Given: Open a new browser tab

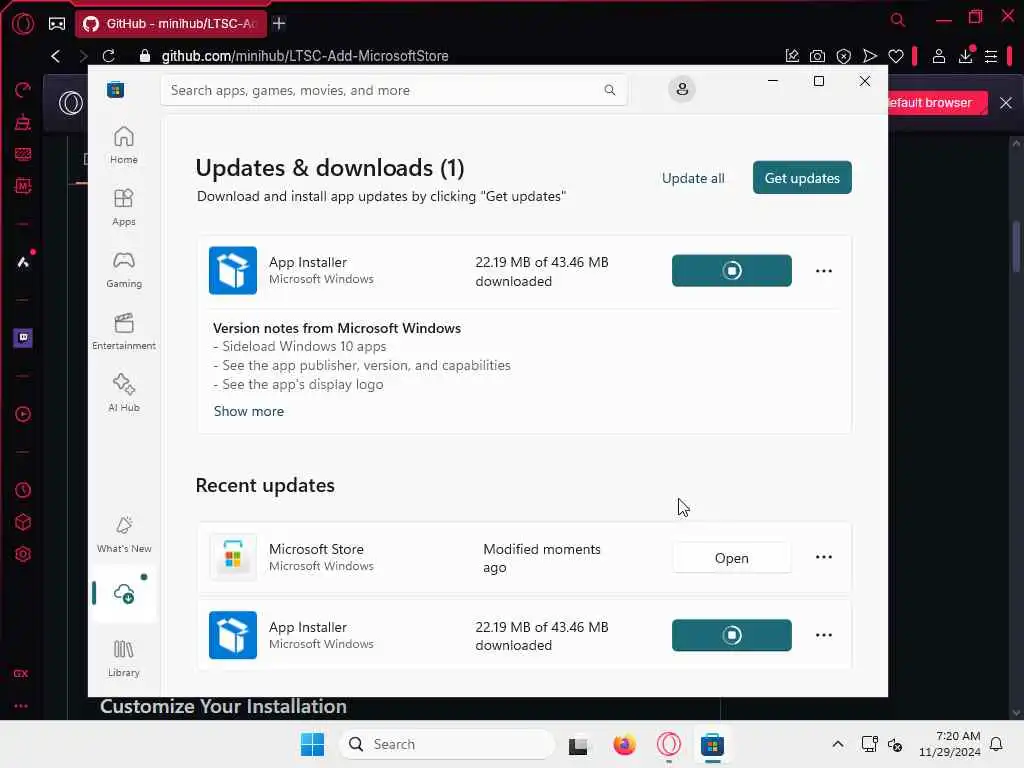Looking at the screenshot, I should [279, 24].
